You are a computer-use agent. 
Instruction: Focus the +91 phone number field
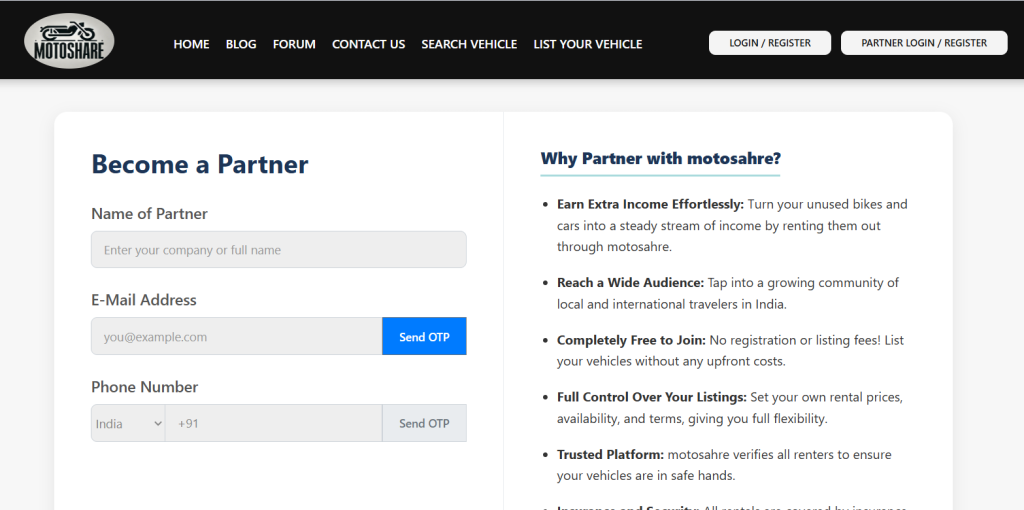pyautogui.click(x=274, y=423)
